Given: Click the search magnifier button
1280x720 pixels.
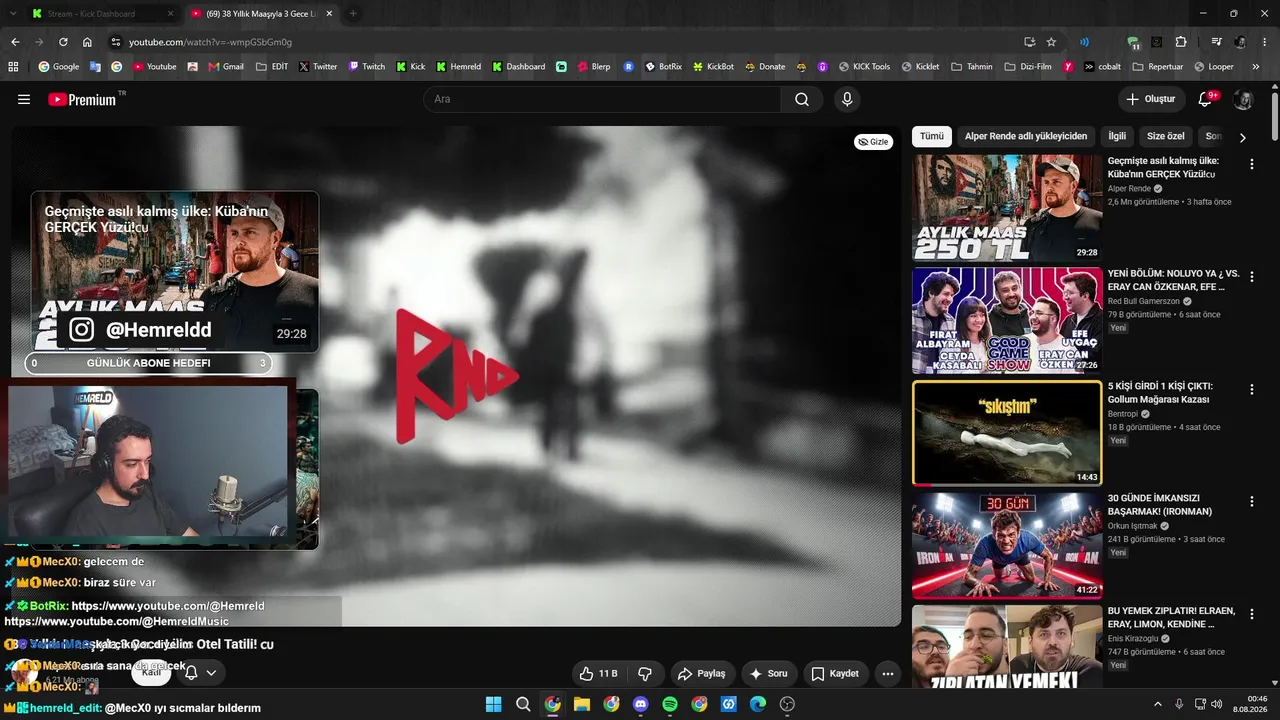Looking at the screenshot, I should [802, 99].
